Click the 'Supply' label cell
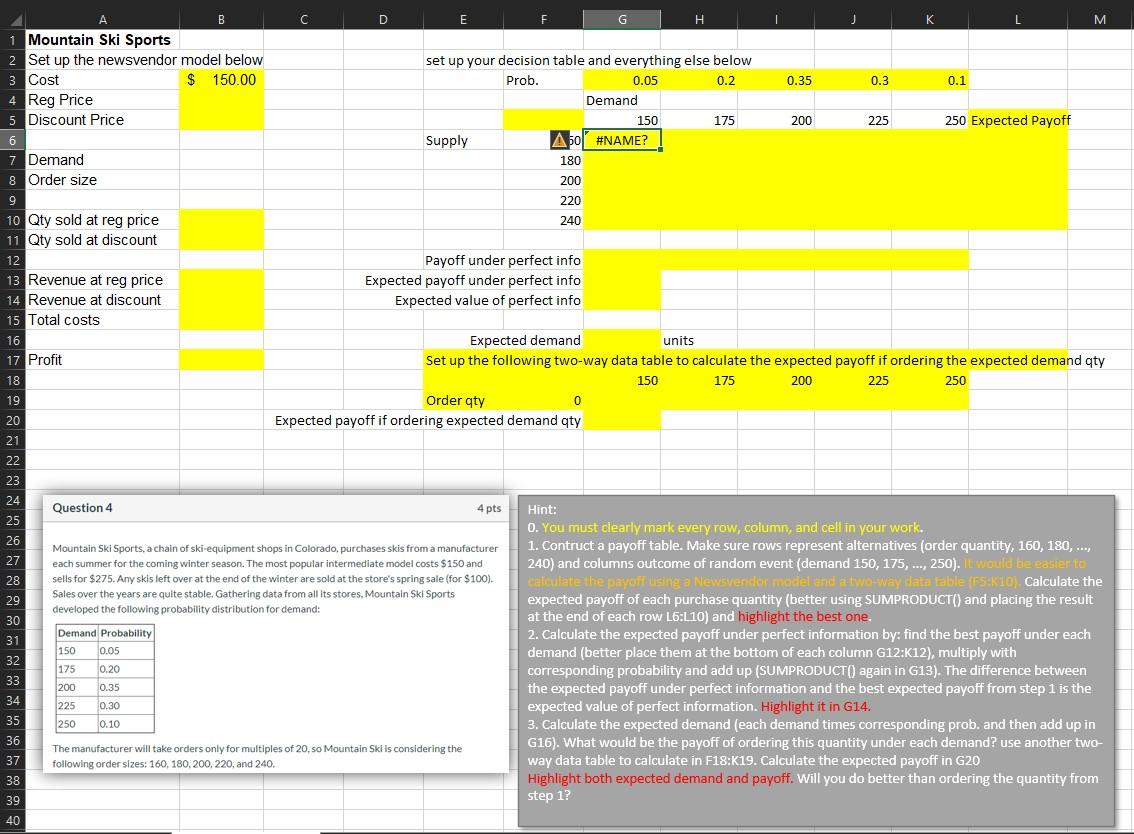The width and height of the screenshot is (1134, 834). 464,140
